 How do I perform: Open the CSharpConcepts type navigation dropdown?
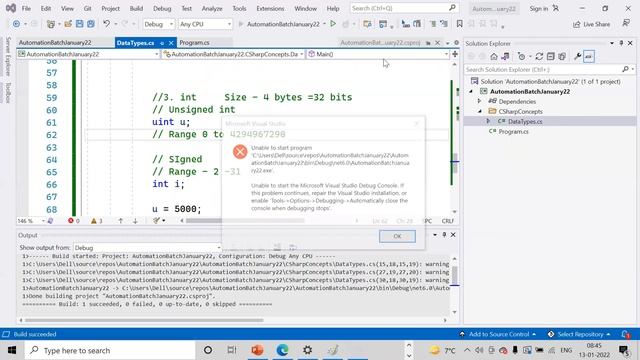click(233, 54)
